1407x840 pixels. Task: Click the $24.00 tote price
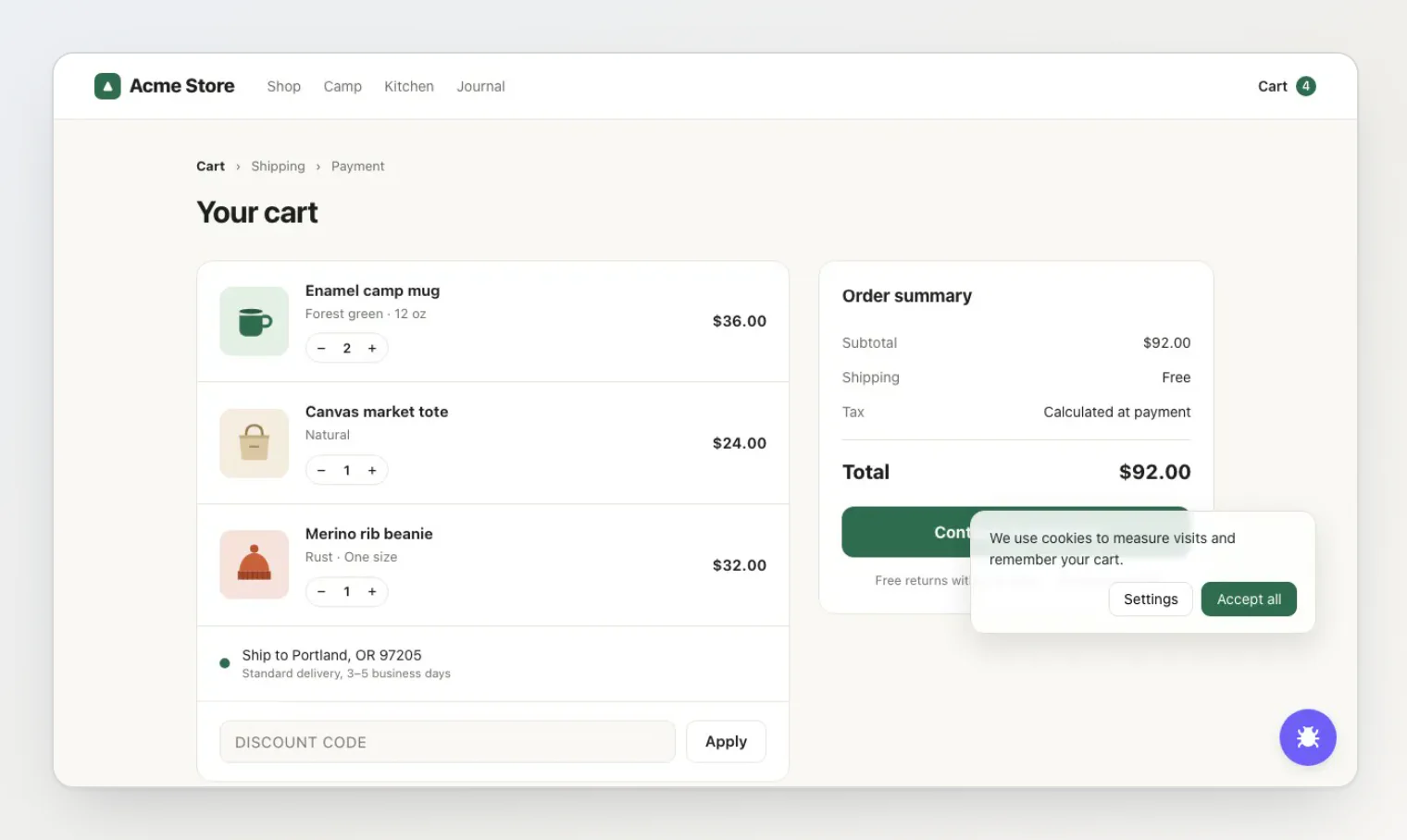(740, 443)
